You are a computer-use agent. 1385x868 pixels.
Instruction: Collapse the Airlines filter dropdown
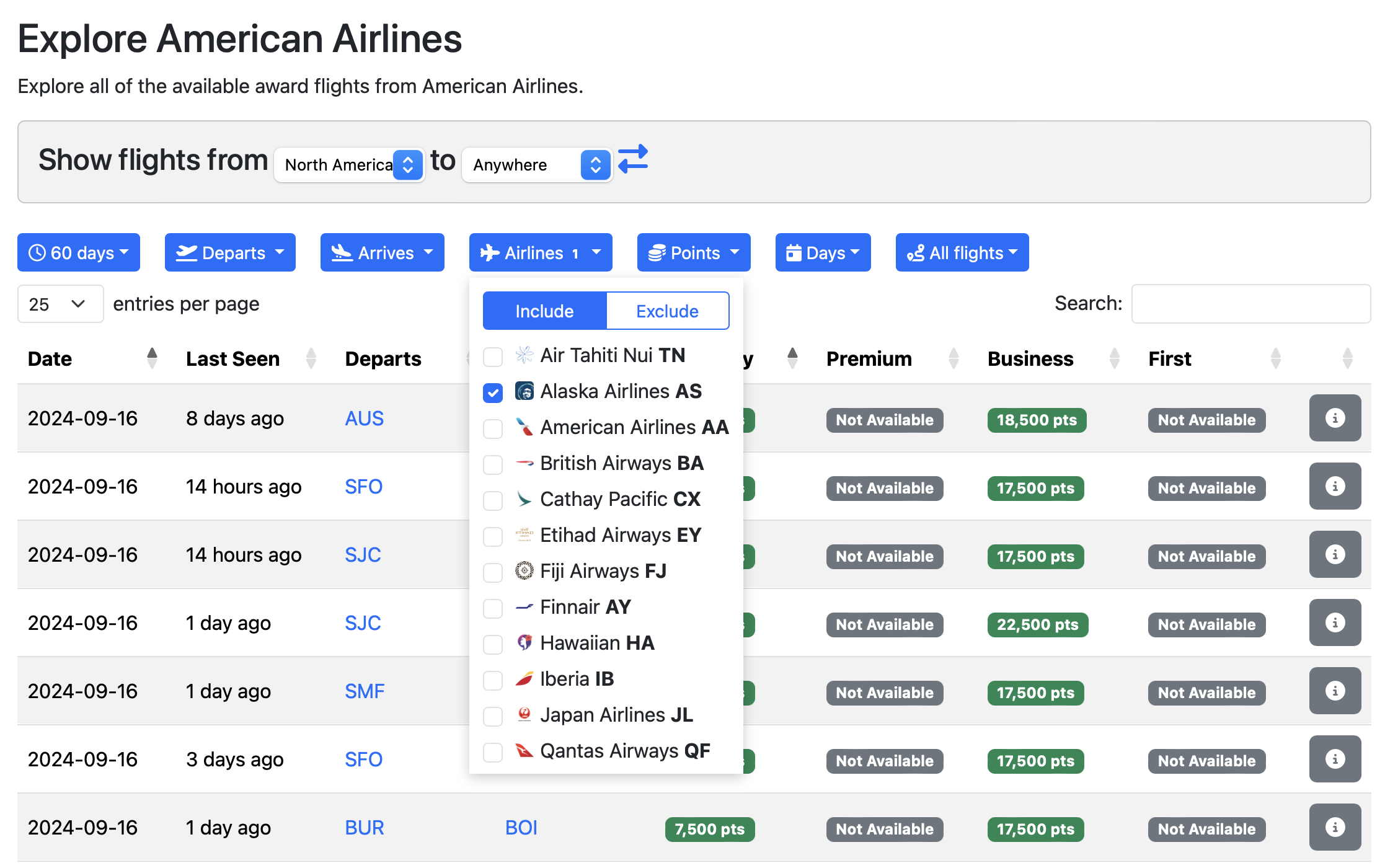[541, 252]
